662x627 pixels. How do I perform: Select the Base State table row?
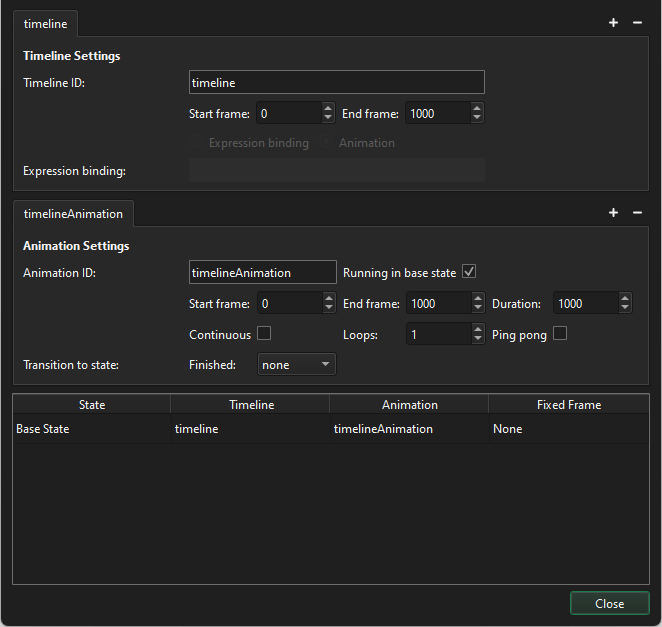90,429
